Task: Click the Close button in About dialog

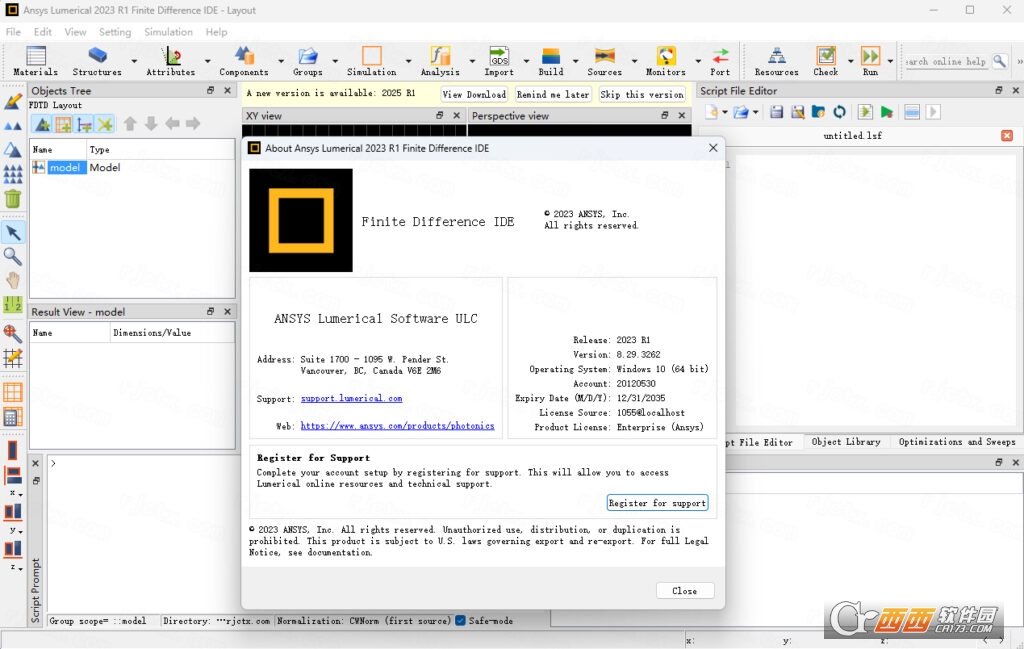Action: pos(684,590)
